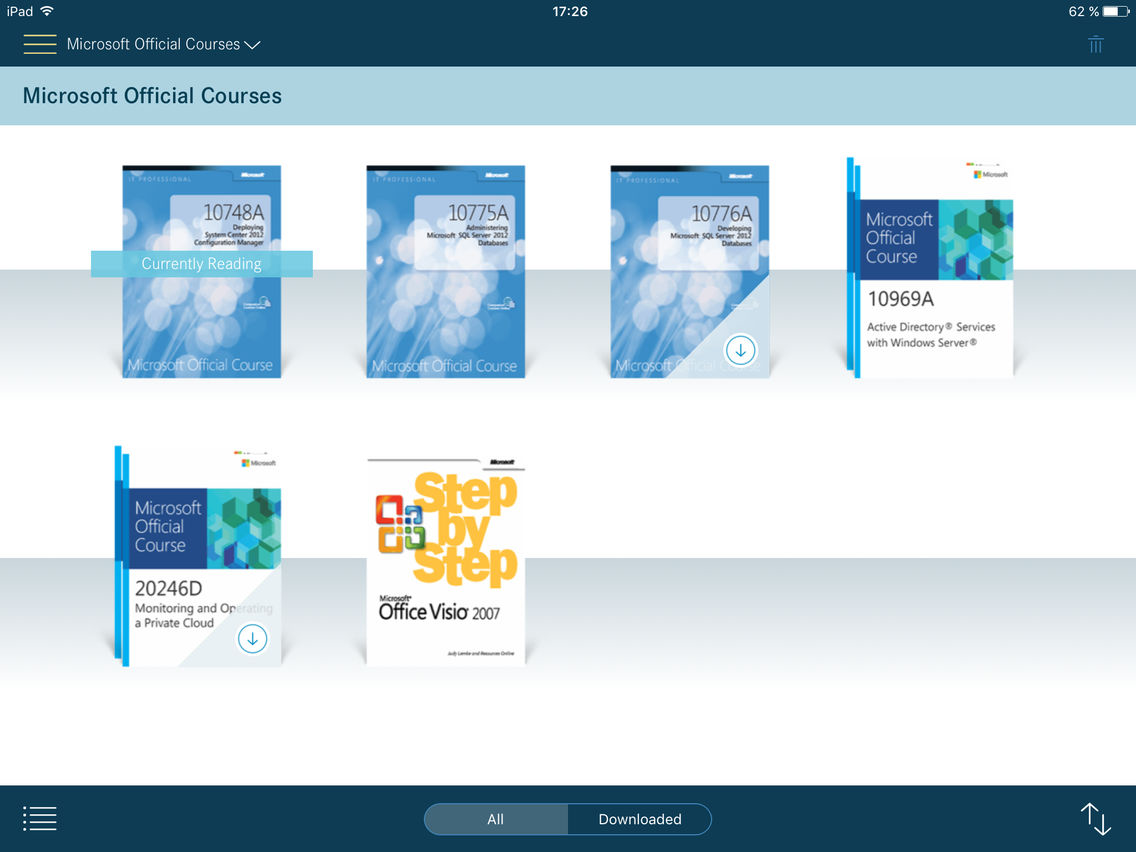
Task: Expand the Microsoft Official Courses dropdown
Action: click(164, 44)
